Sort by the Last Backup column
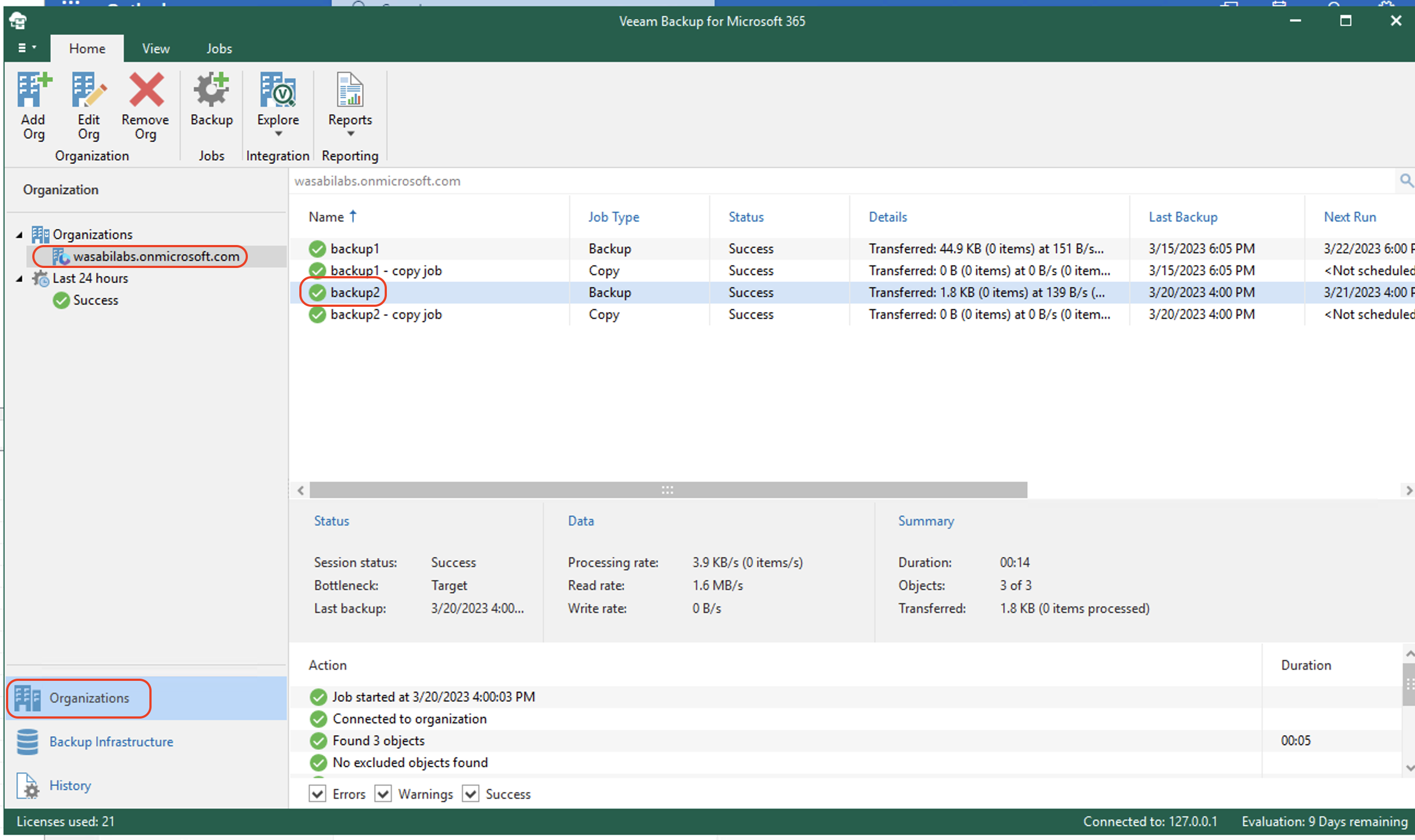 [x=1182, y=217]
